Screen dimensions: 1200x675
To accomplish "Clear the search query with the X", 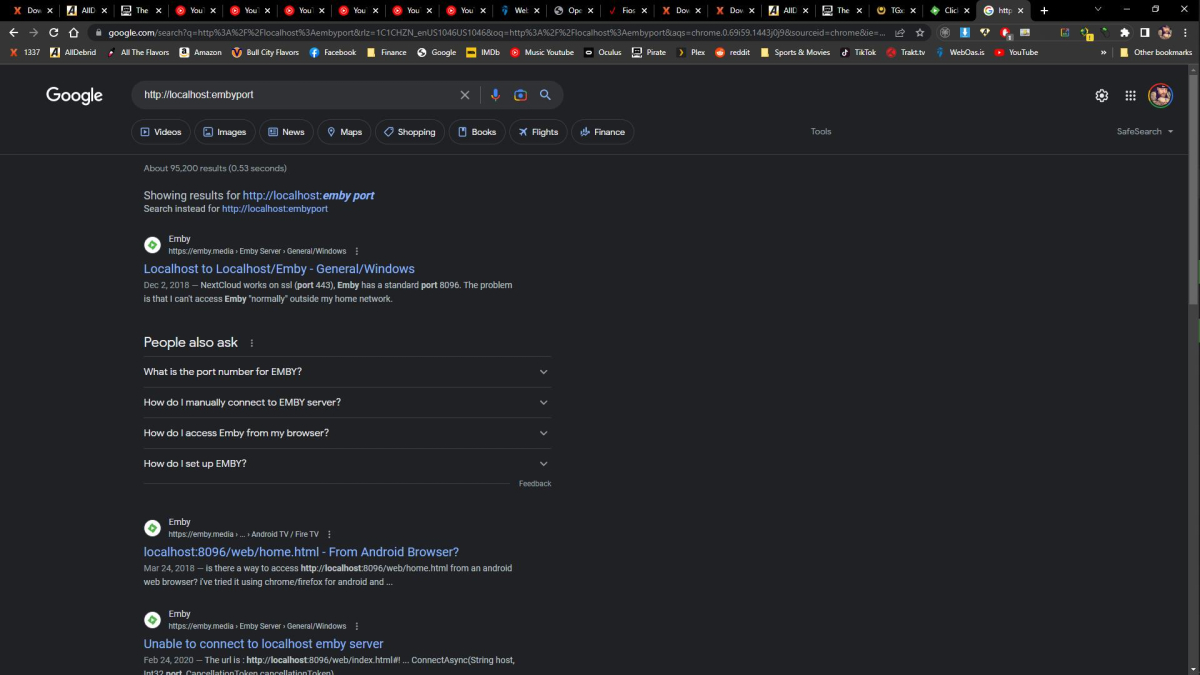I will [464, 94].
